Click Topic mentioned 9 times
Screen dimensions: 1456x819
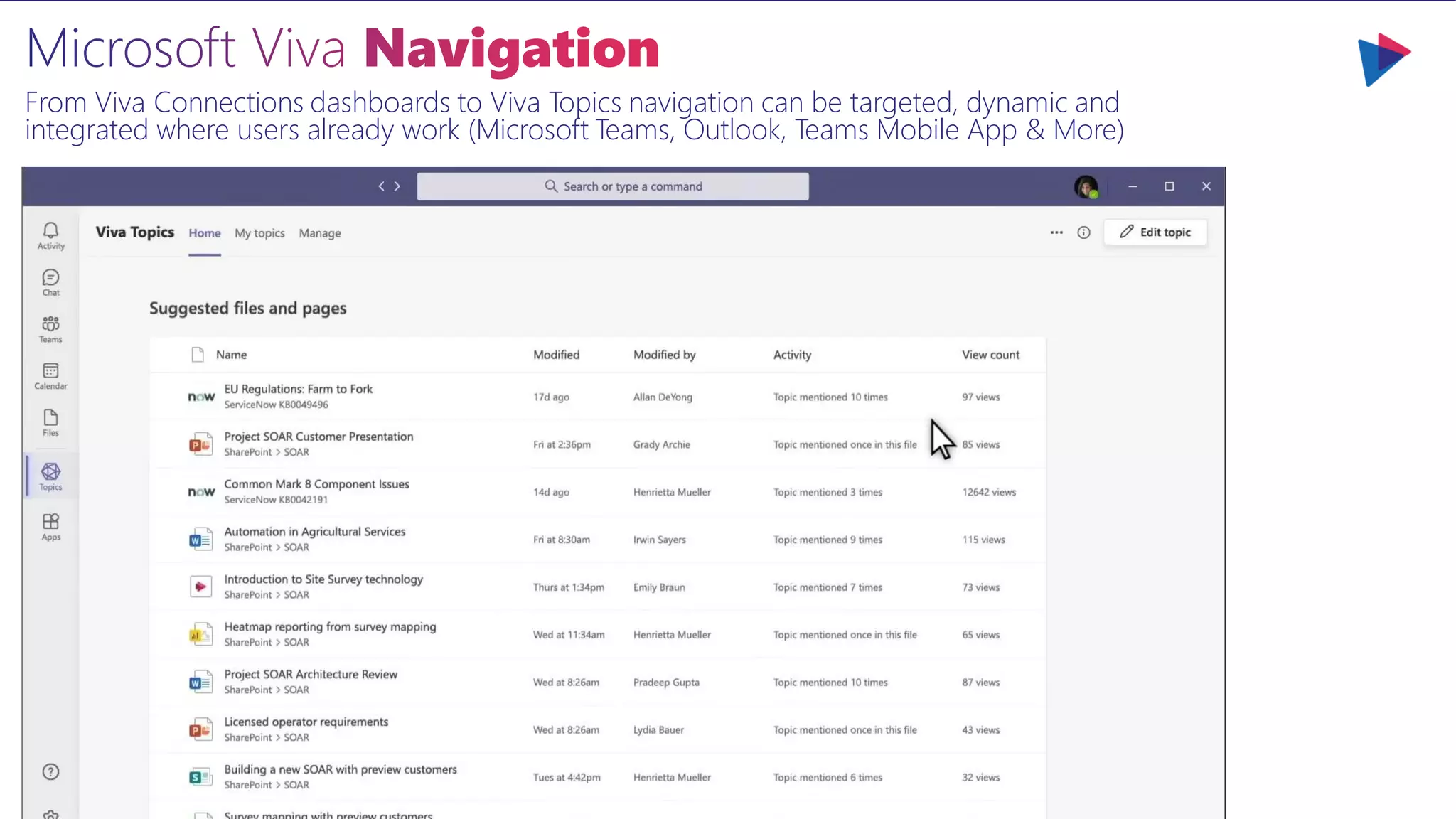pyautogui.click(x=828, y=540)
